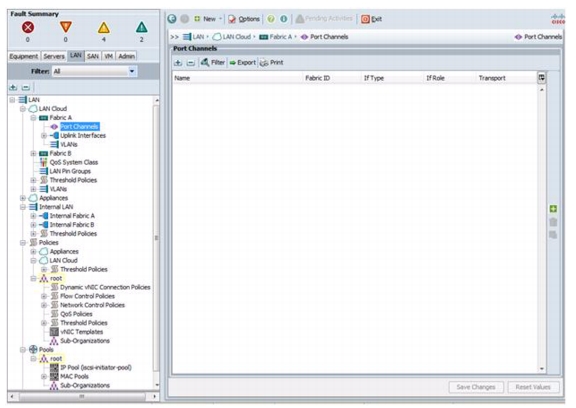
Task: Open the green help question icon
Action: coord(271,19)
